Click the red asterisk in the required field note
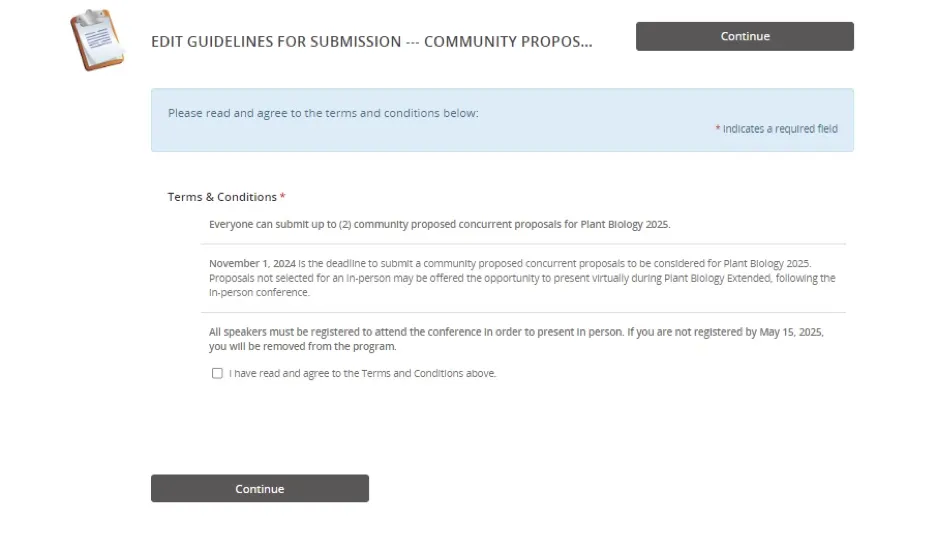Image resolution: width=936 pixels, height=548 pixels. point(718,128)
